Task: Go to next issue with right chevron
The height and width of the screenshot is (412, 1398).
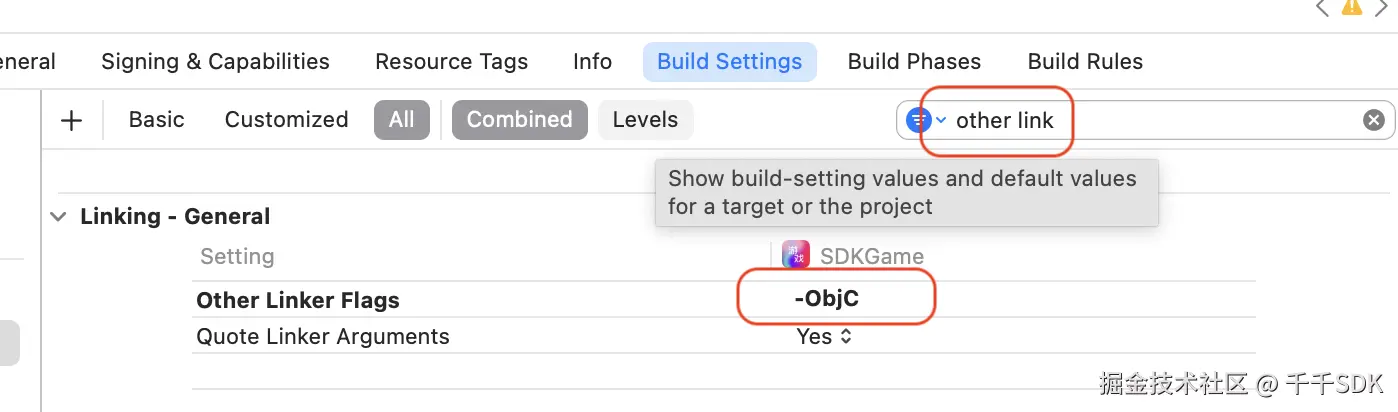Action: coord(1385,7)
